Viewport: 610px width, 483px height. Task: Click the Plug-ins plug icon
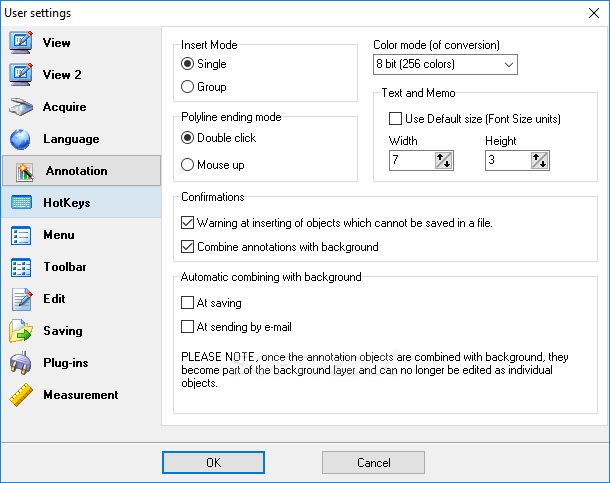pos(21,363)
